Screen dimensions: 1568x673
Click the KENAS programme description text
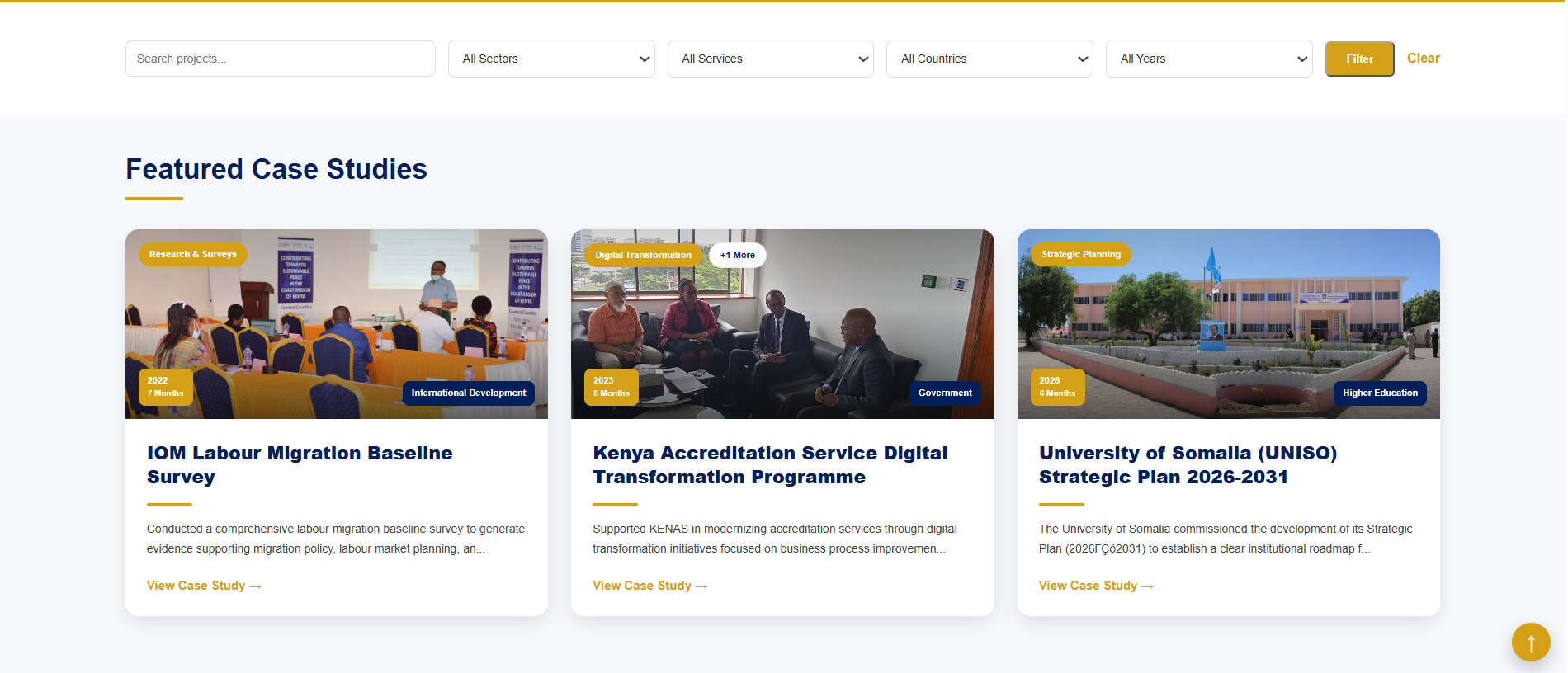point(775,539)
